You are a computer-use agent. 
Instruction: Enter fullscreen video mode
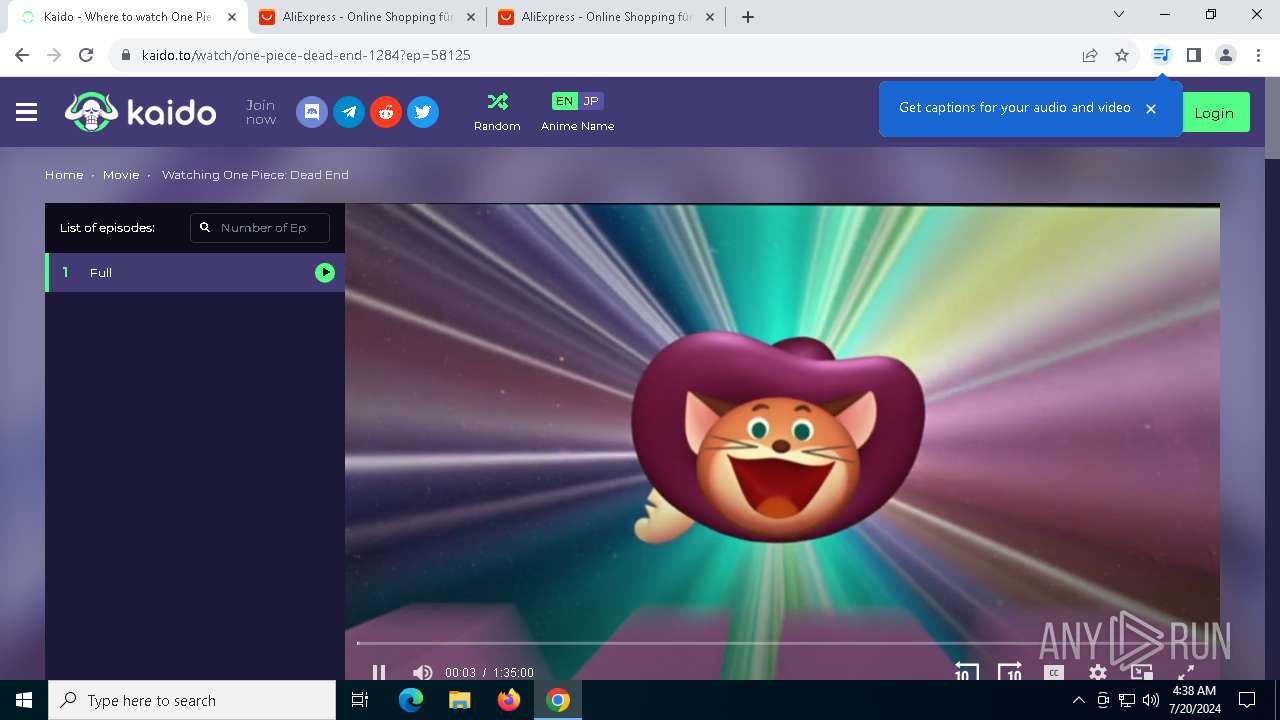tap(1186, 672)
